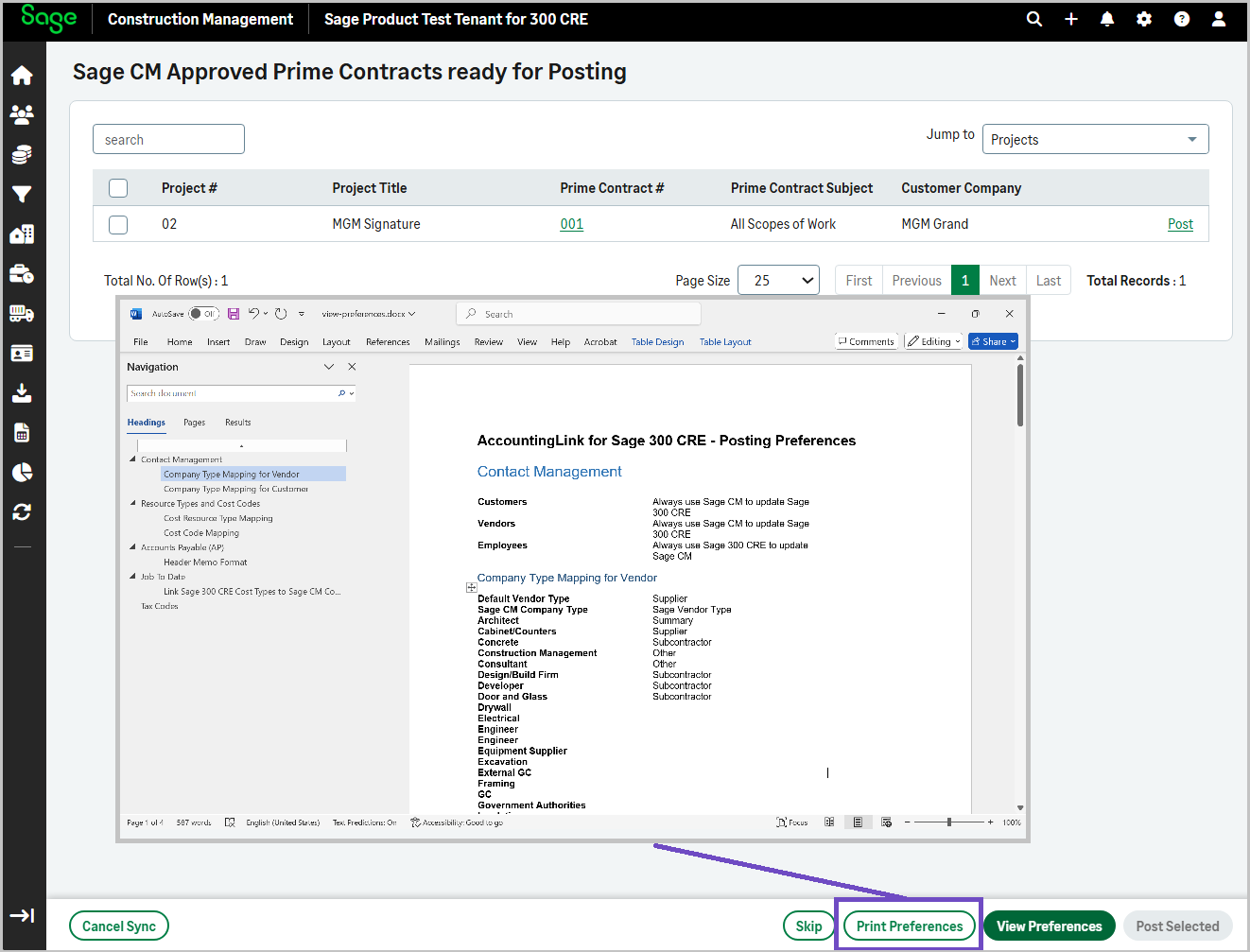This screenshot has width=1250, height=952.
Task: Open notifications bell icon
Action: [x=1107, y=19]
